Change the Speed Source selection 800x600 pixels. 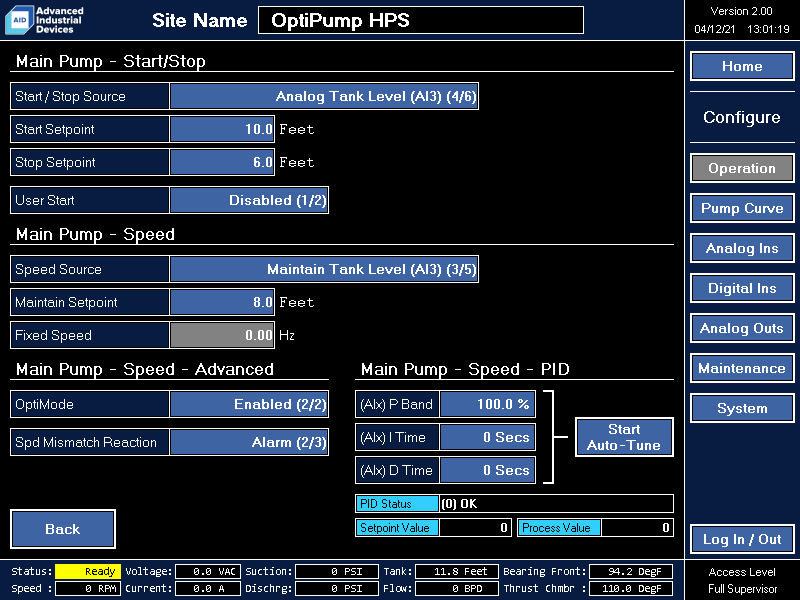click(324, 269)
